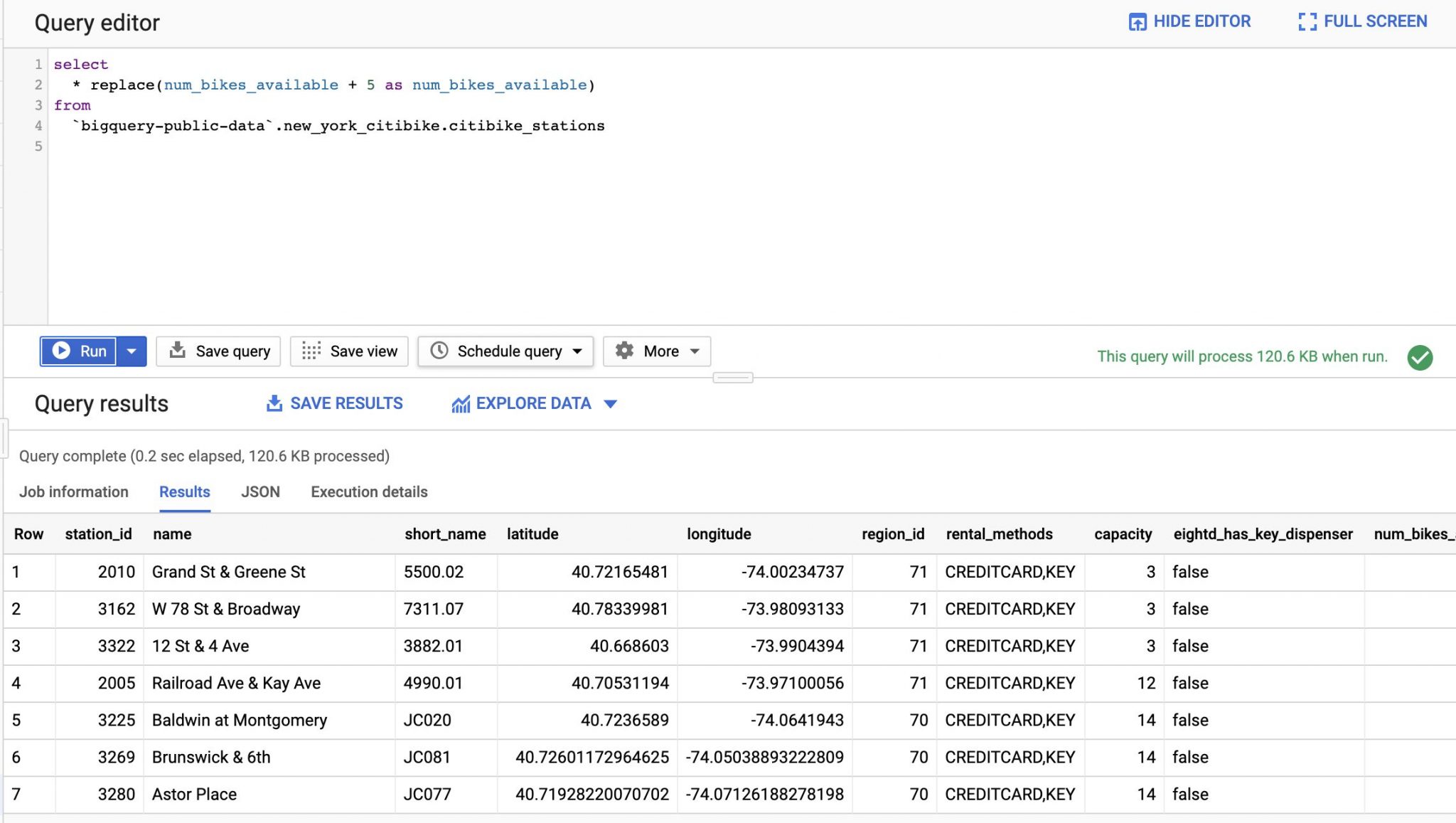Click the Hide Editor icon
1456x823 pixels.
click(1138, 21)
